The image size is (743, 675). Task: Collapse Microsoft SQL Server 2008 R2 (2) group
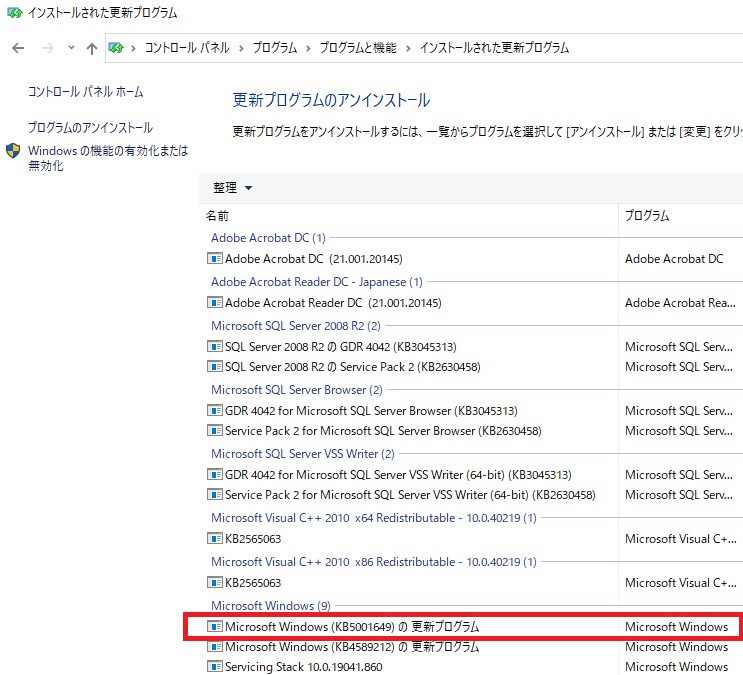click(x=296, y=326)
